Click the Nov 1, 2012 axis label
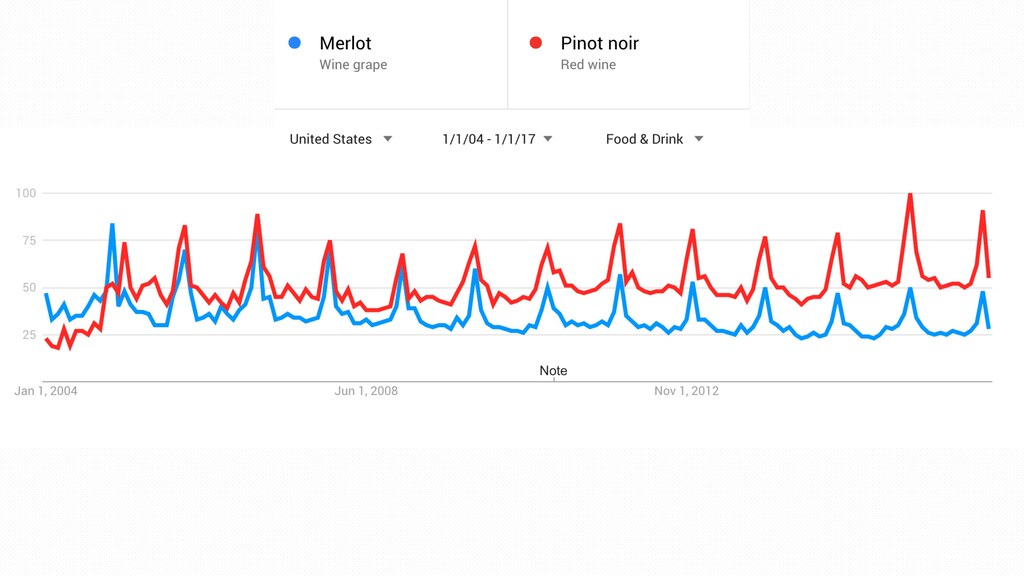 point(686,391)
